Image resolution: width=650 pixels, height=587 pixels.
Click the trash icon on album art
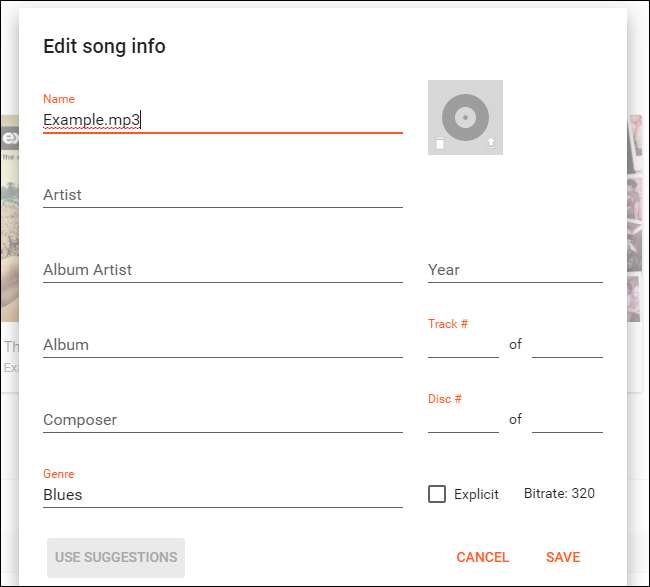440,143
